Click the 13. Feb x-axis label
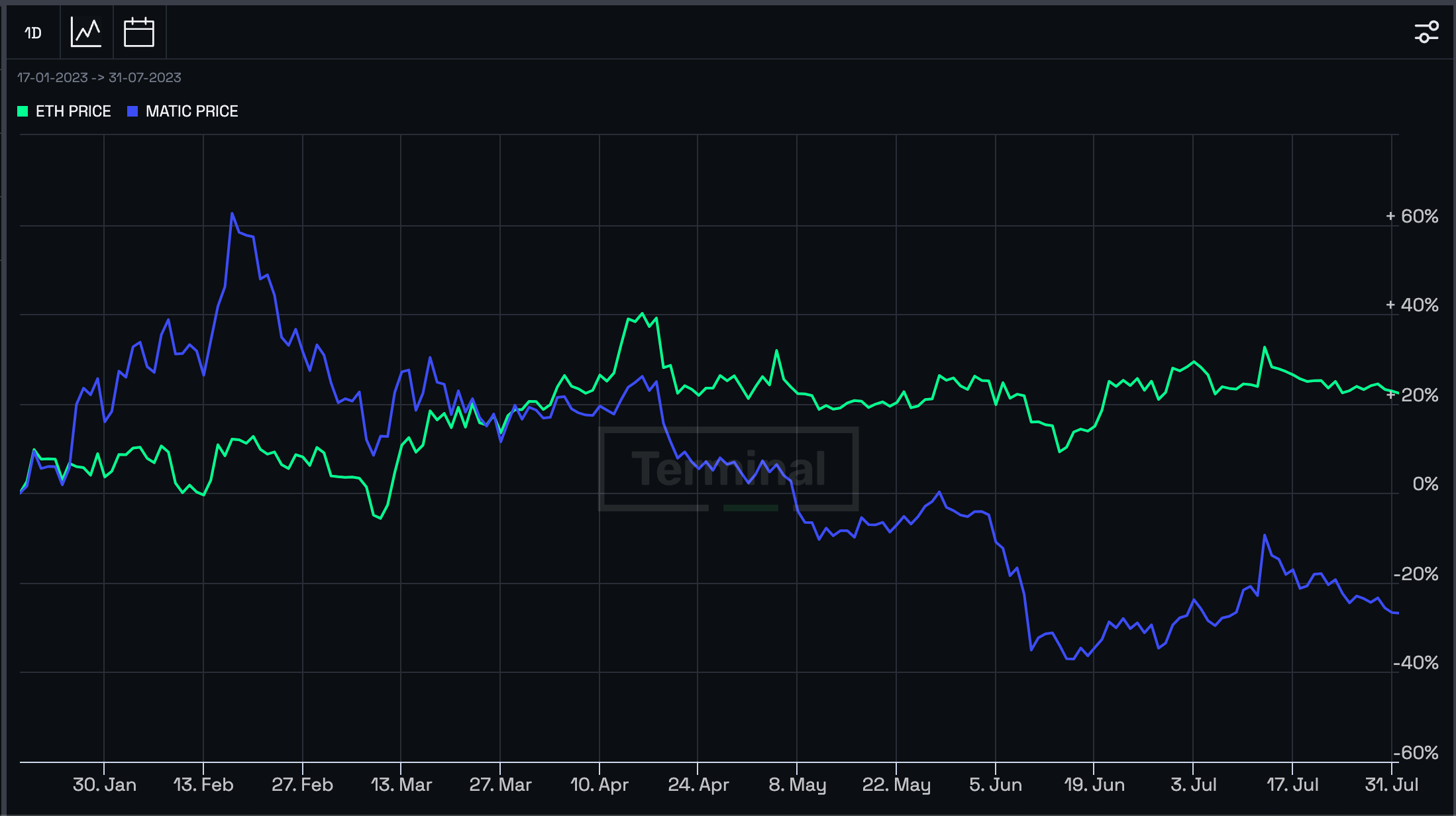 tap(203, 785)
